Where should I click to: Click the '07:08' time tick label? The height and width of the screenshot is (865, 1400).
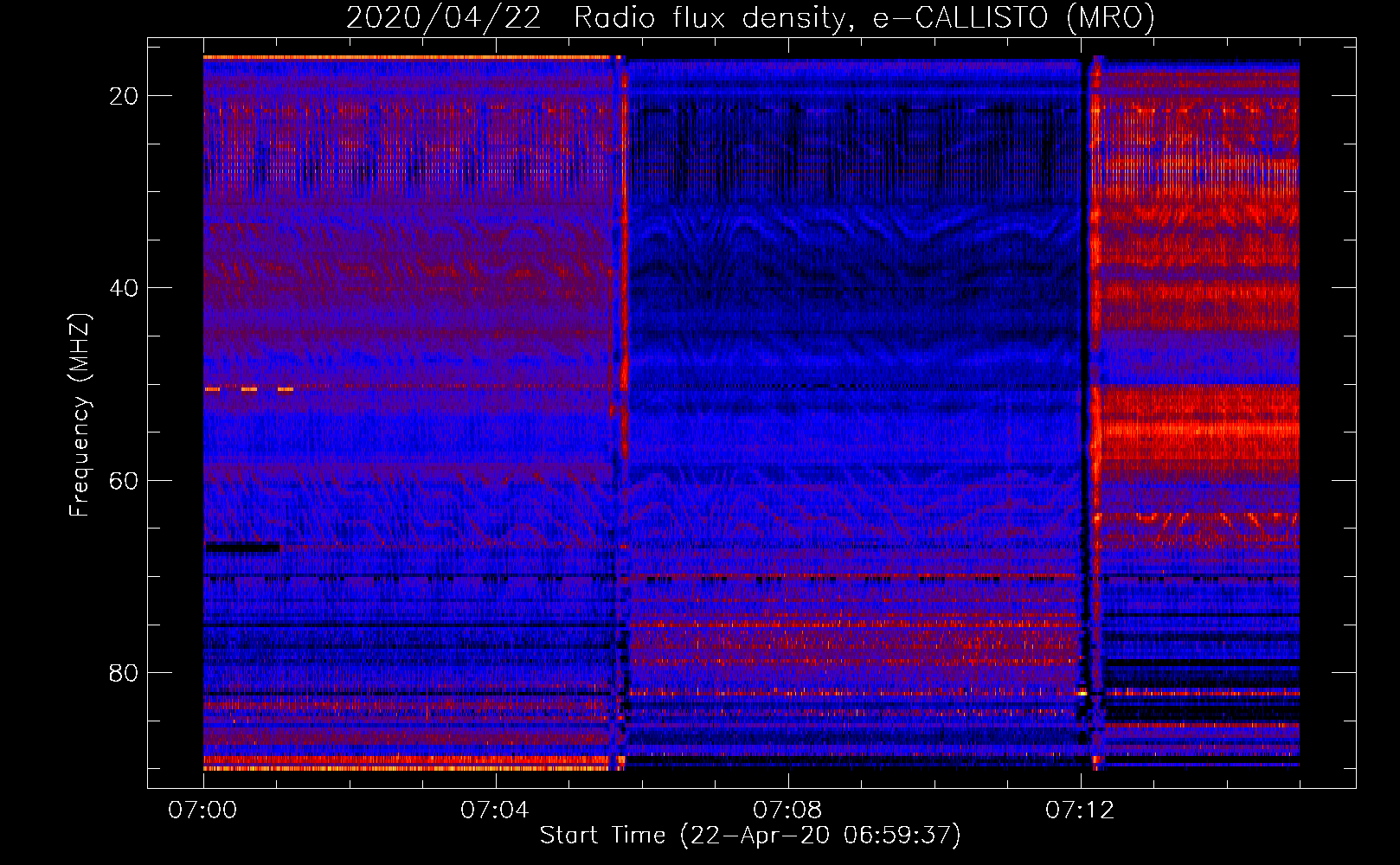(787, 810)
